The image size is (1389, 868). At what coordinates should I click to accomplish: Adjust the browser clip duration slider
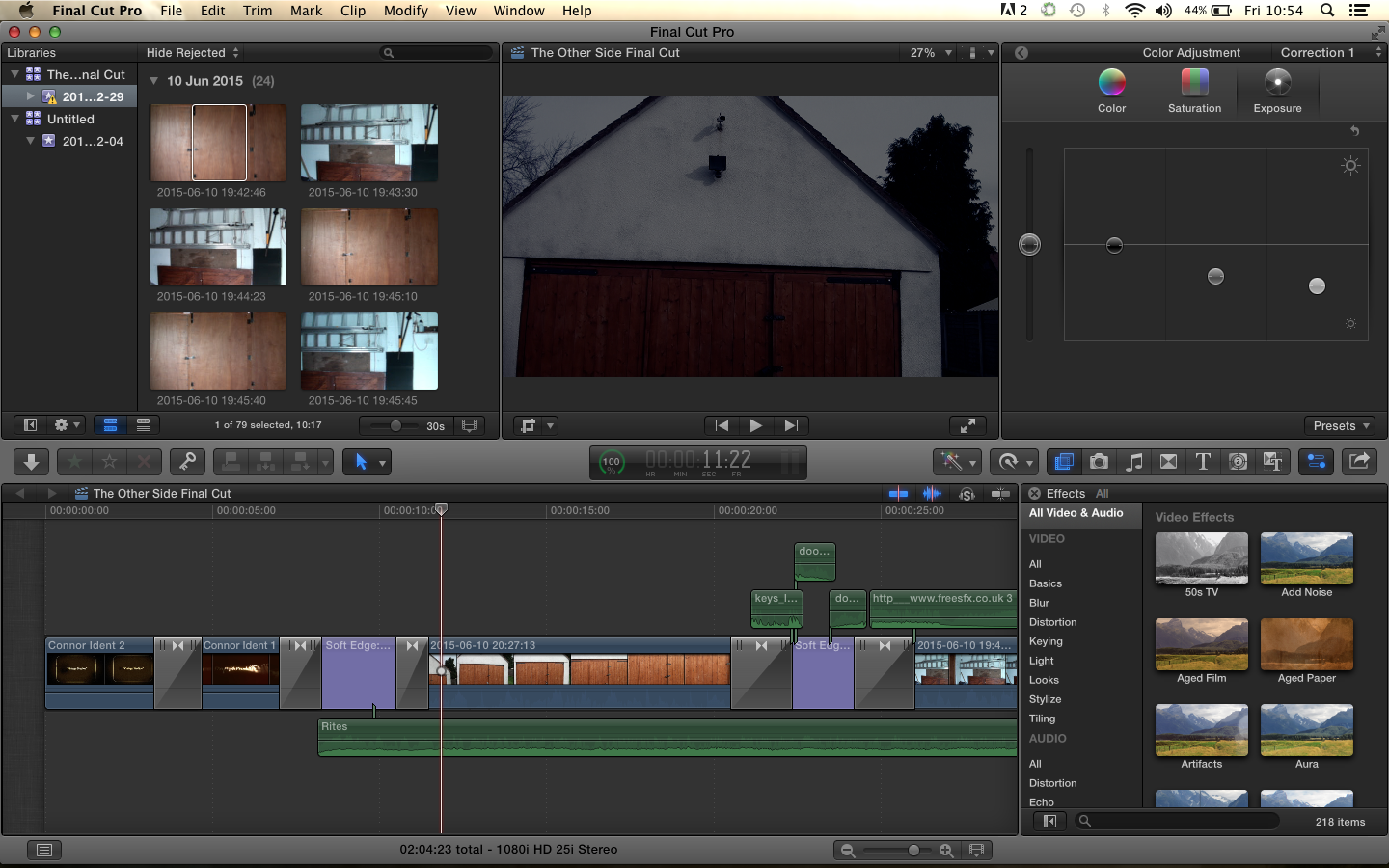pos(395,425)
